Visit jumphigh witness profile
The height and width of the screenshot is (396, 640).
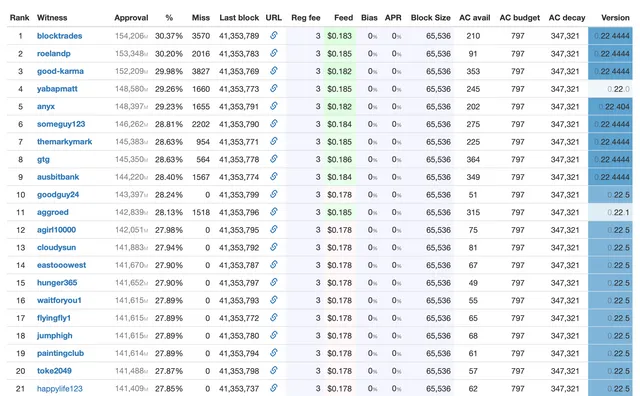(x=55, y=336)
